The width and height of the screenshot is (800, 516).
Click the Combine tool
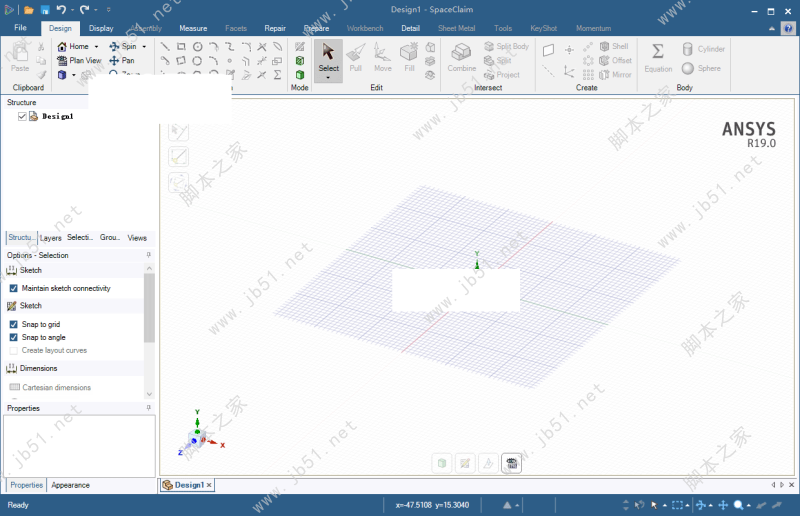click(x=462, y=57)
